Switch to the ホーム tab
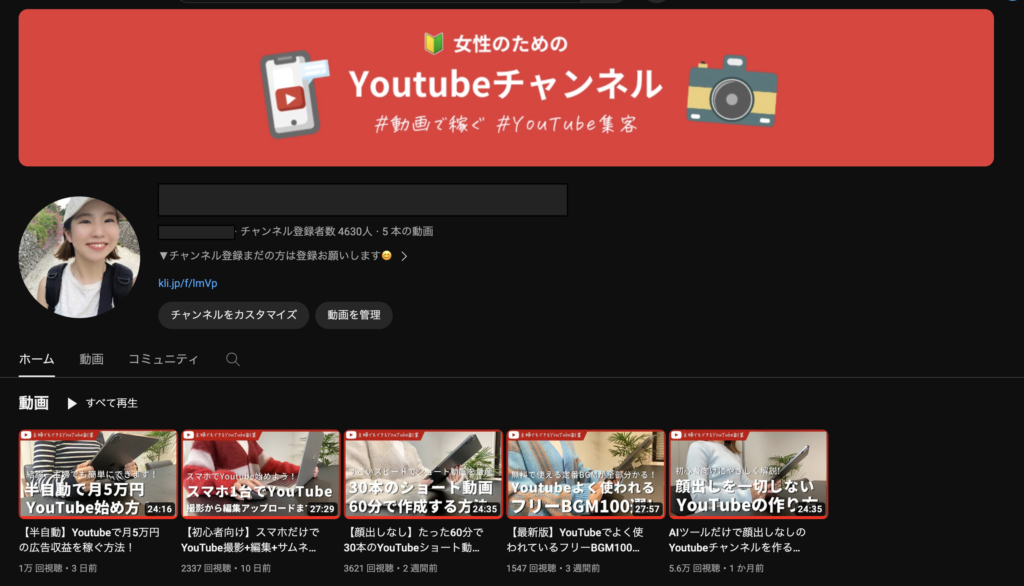Screen dimensions: 1024x586 [37, 359]
